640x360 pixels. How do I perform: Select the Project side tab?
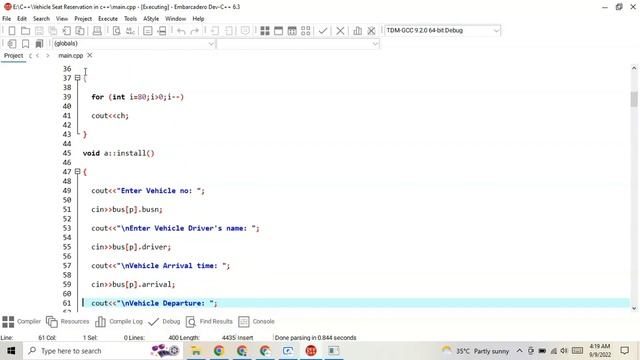pyautogui.click(x=13, y=56)
